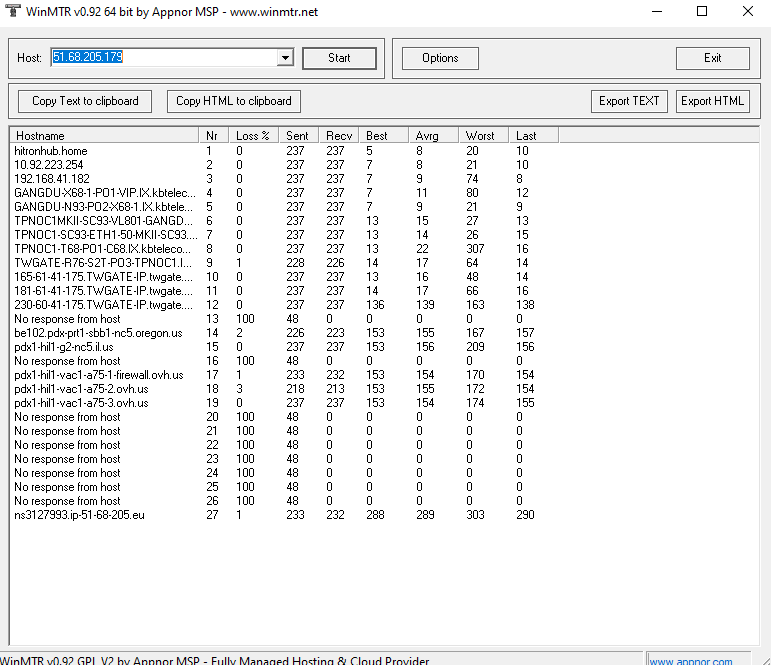Click the Loss % column header

pos(253,135)
